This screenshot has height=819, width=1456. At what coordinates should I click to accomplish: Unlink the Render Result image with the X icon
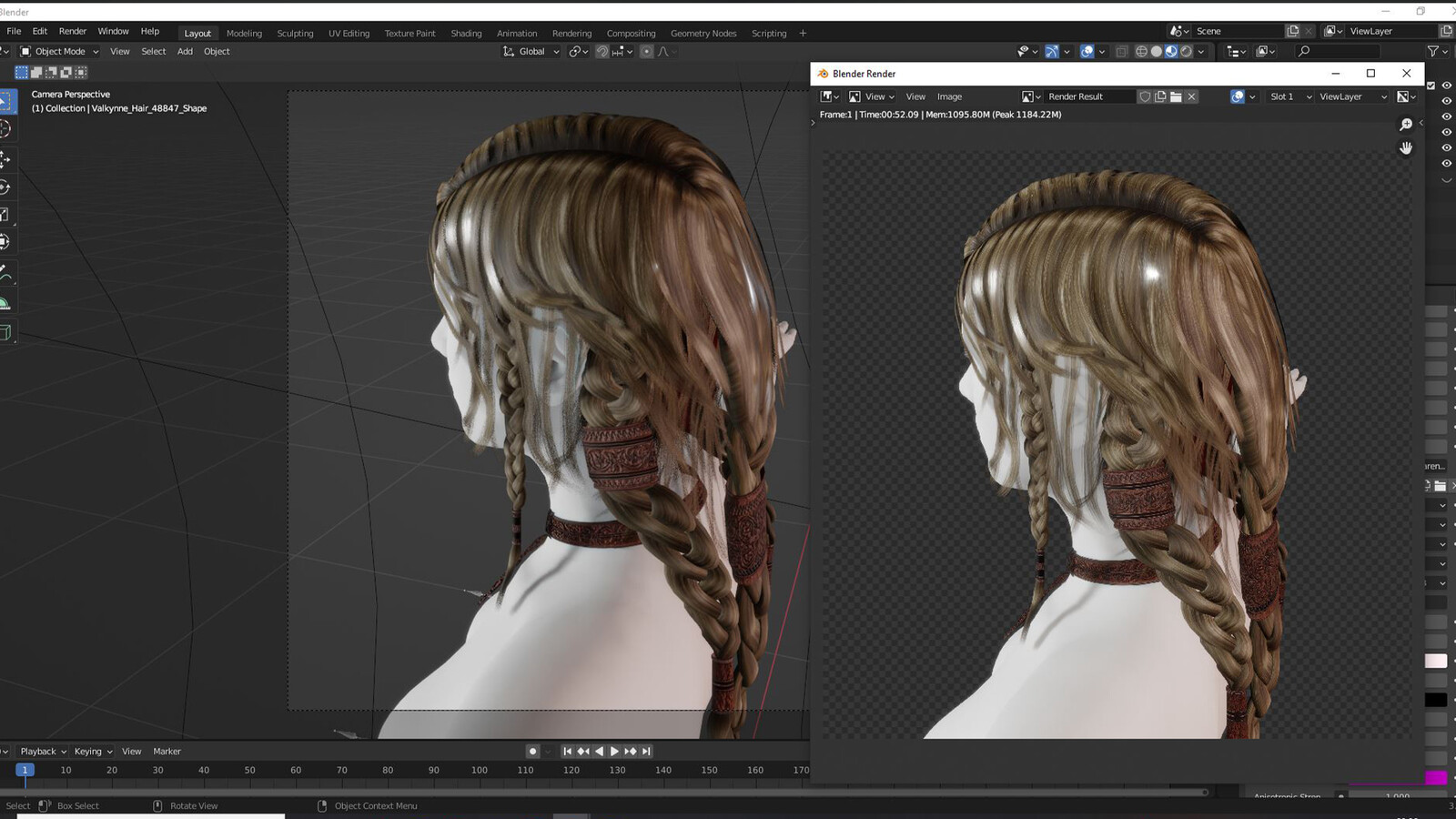[1191, 96]
